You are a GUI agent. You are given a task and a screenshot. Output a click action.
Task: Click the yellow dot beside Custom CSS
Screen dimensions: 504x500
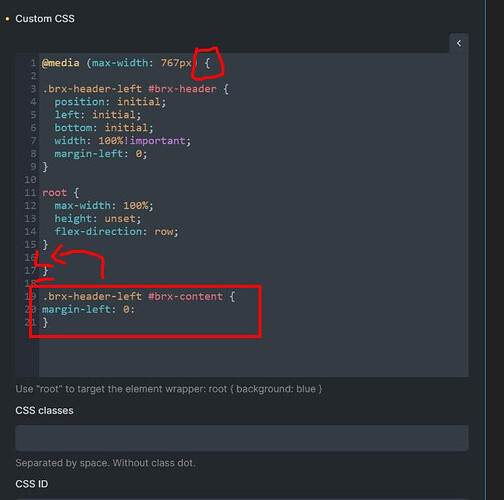7,19
